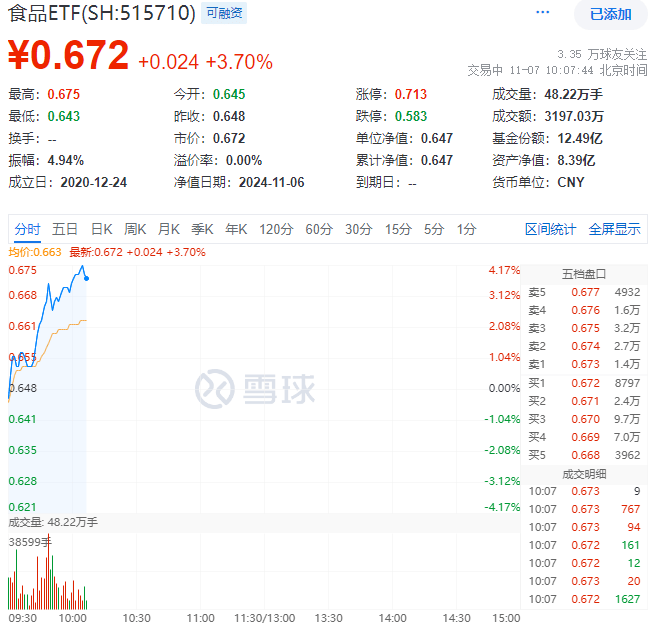Screen dimensions: 654x627
Task: Select the 卖3 0.675 order row
Action: (584, 328)
